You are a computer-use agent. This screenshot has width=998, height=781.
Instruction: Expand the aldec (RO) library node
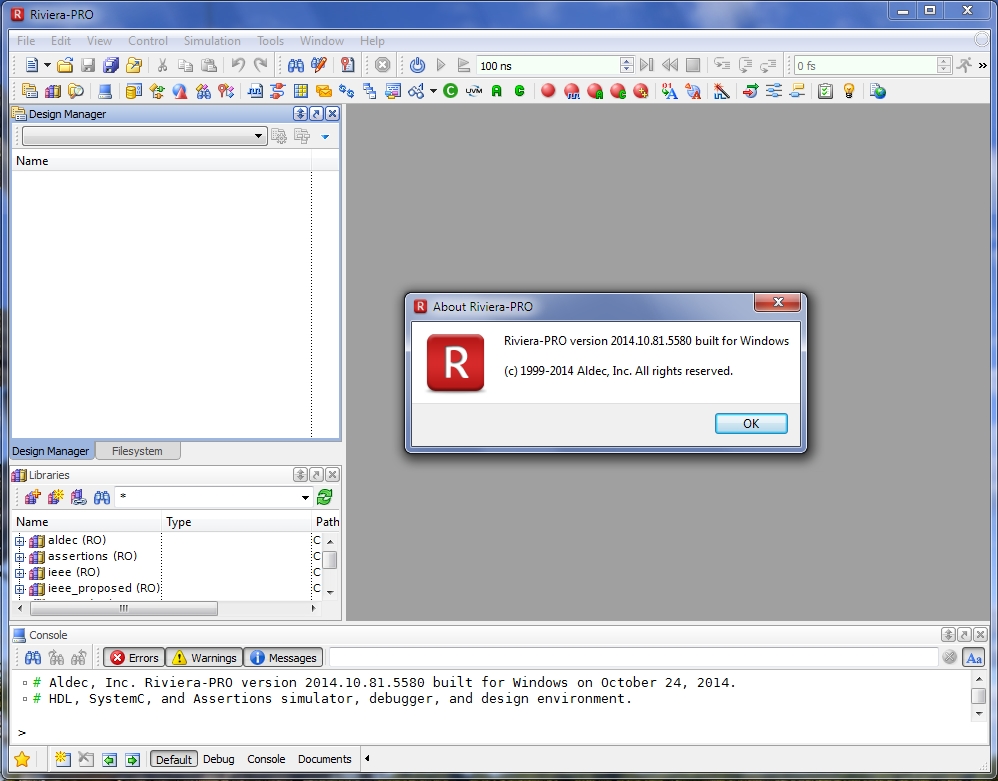pos(20,541)
